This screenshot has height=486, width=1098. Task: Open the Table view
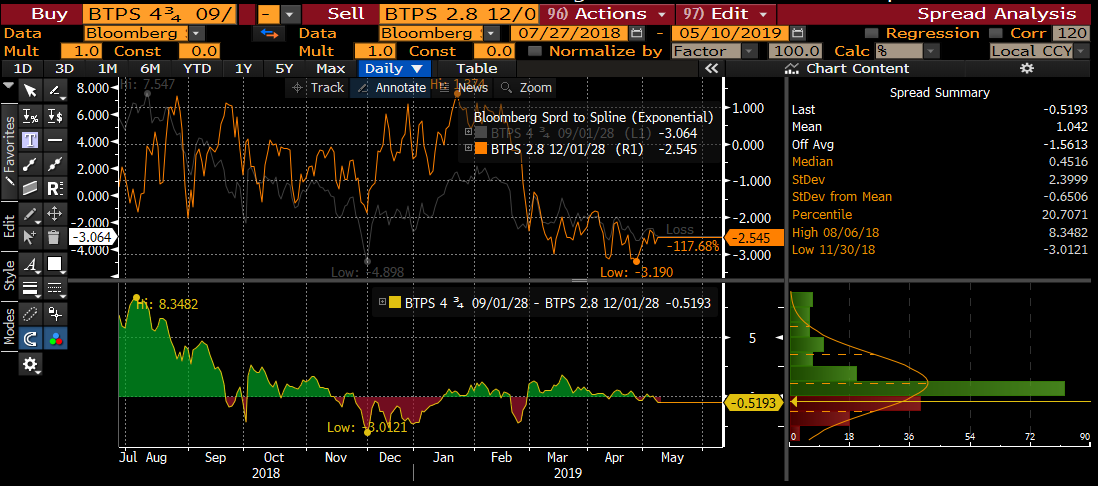pos(477,68)
